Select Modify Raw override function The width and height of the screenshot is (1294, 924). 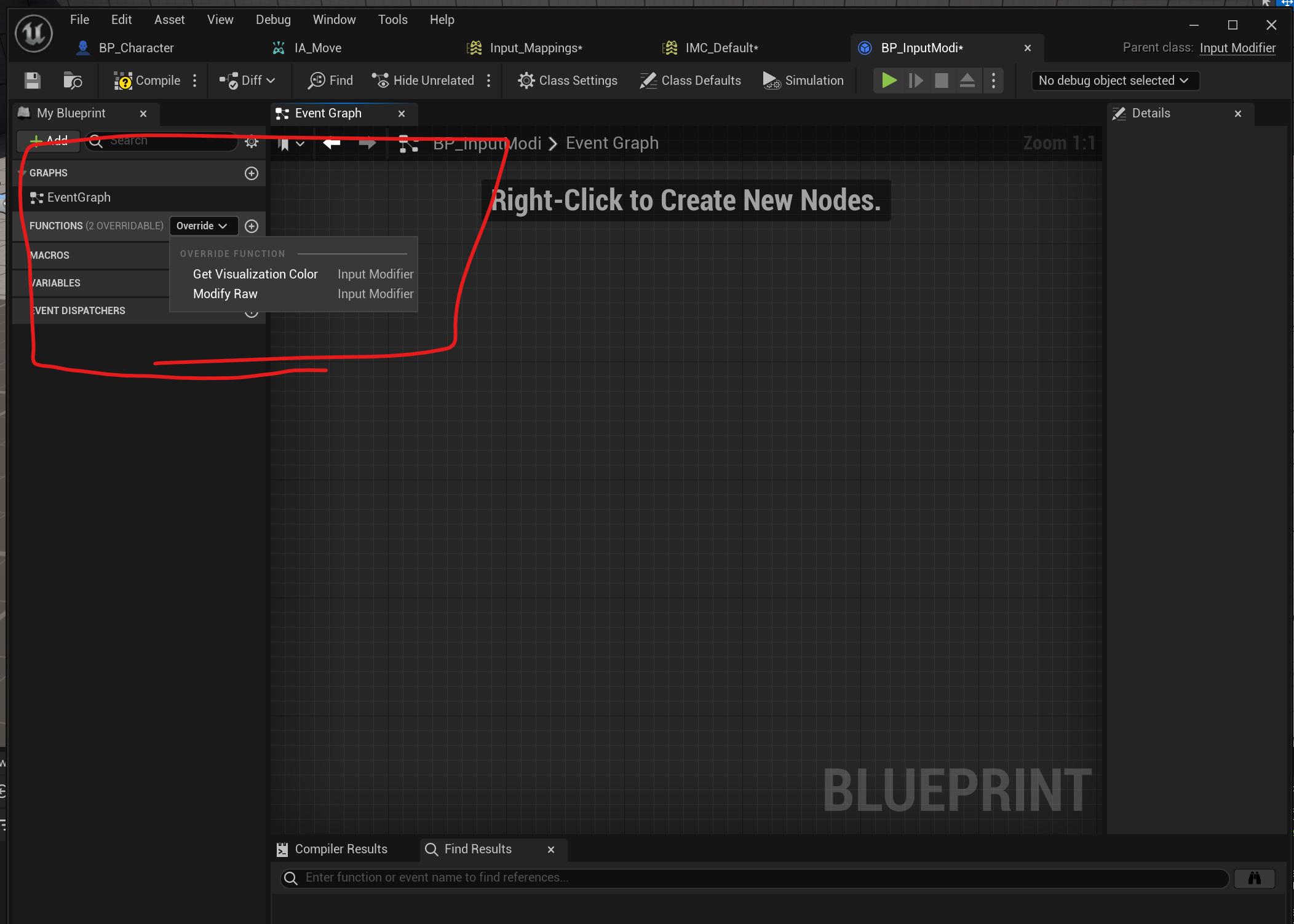point(225,294)
